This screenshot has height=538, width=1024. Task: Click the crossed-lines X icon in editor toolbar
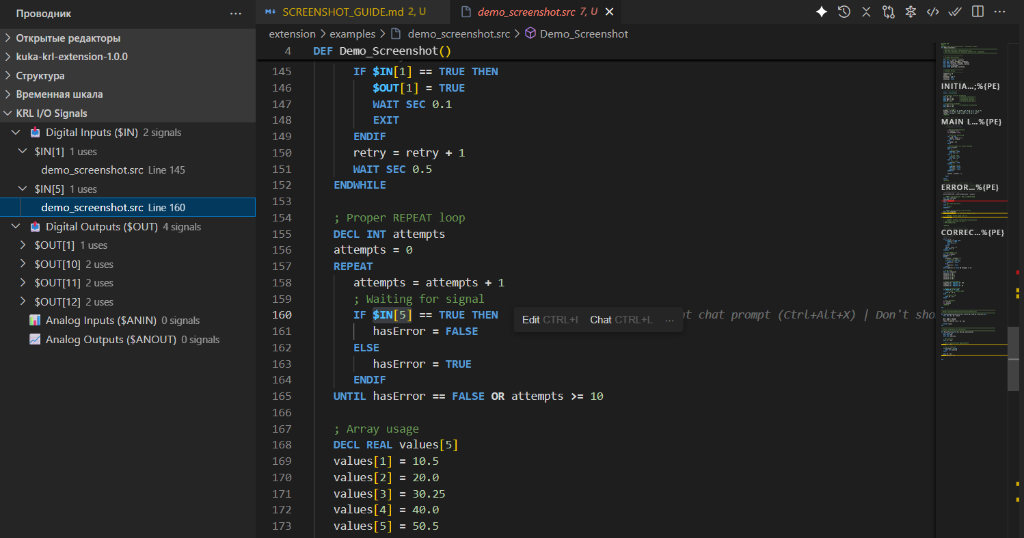pyautogui.click(x=866, y=12)
